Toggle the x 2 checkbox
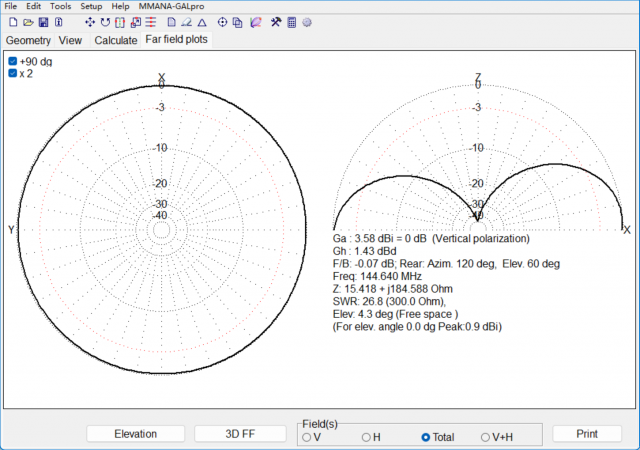 13,74
